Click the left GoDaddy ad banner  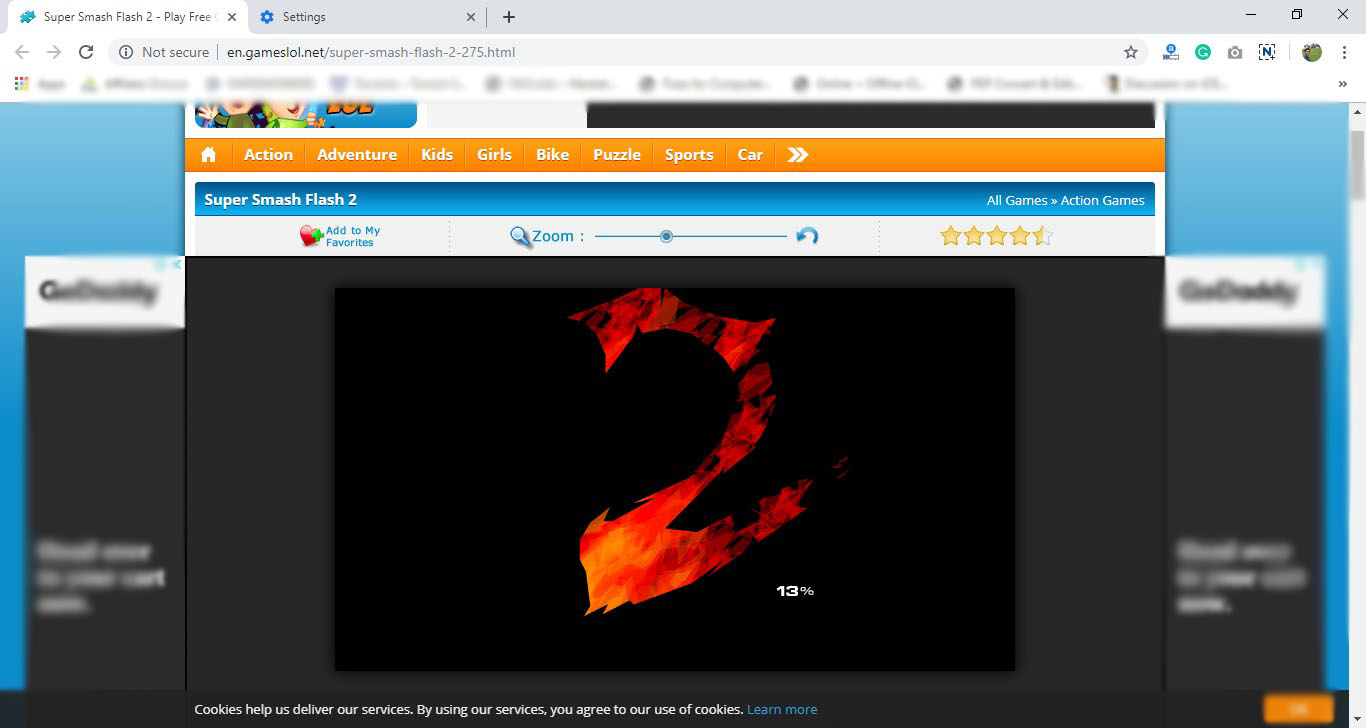[x=105, y=475]
